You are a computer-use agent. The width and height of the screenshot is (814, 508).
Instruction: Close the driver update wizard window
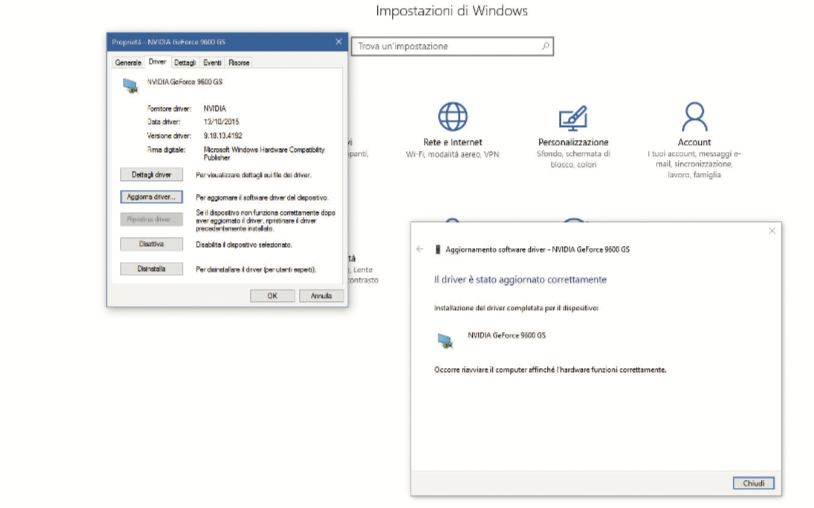point(772,230)
